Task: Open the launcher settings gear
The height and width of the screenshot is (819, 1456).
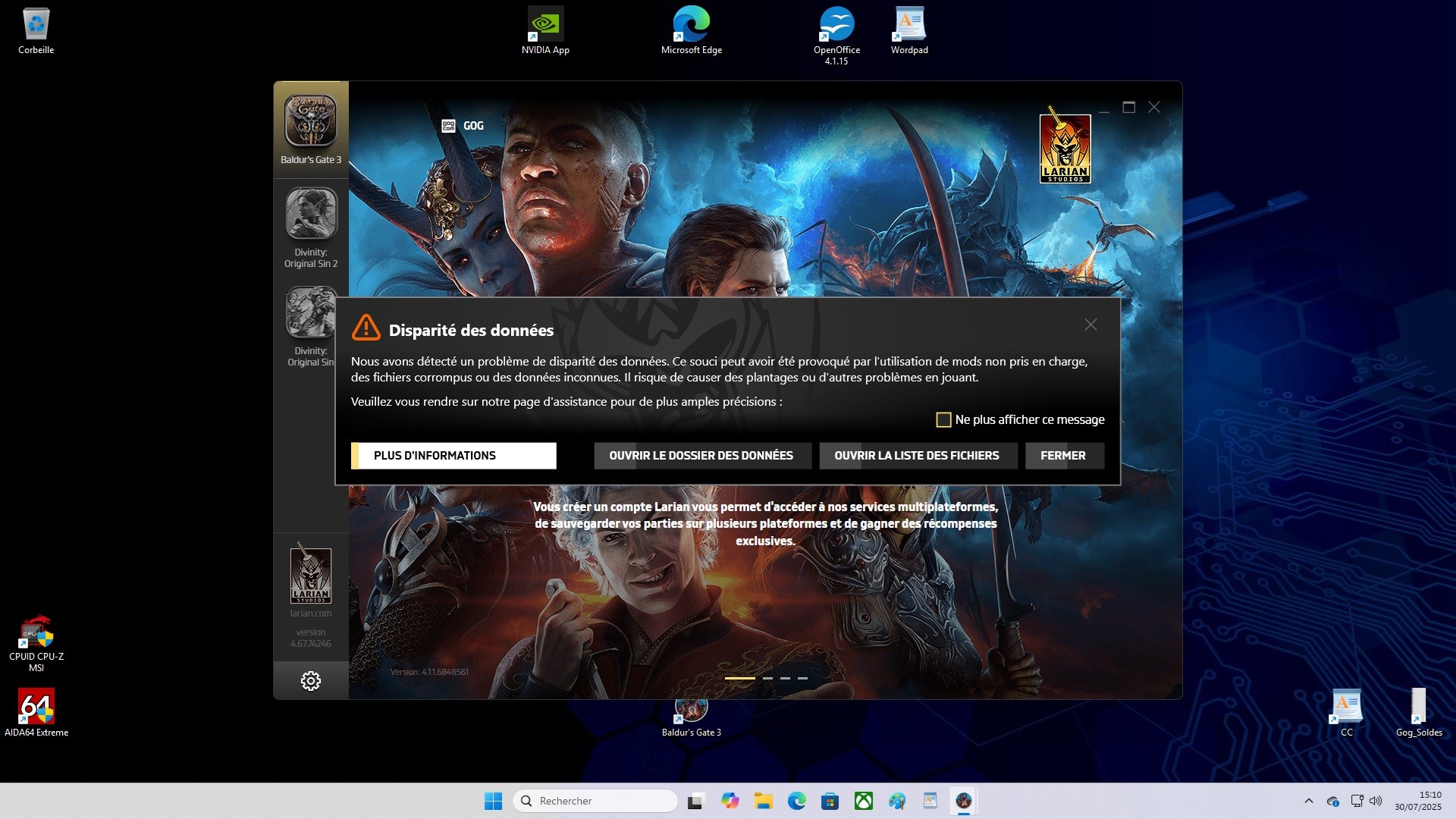Action: [x=311, y=681]
